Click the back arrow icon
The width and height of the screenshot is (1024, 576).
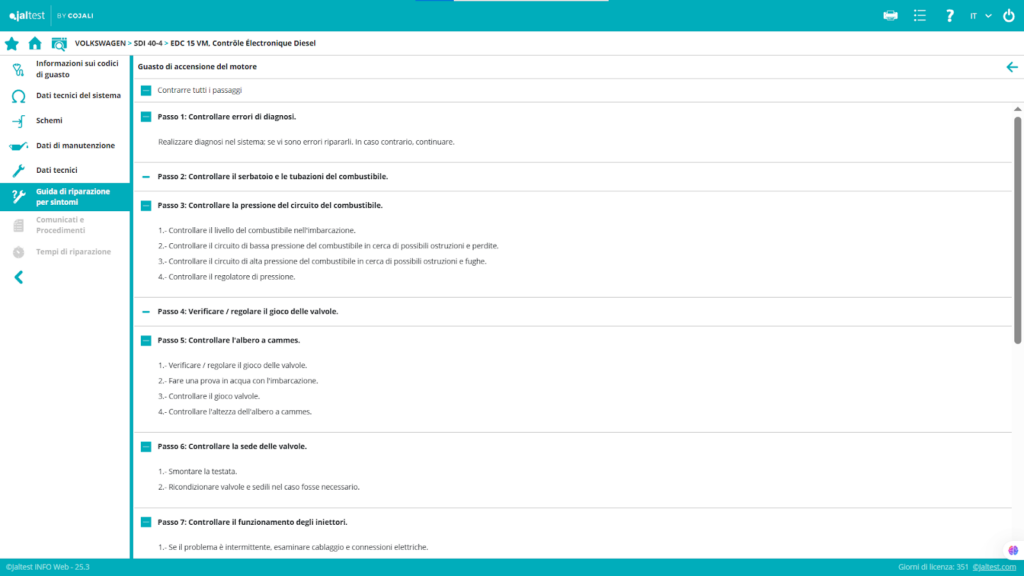[1012, 67]
